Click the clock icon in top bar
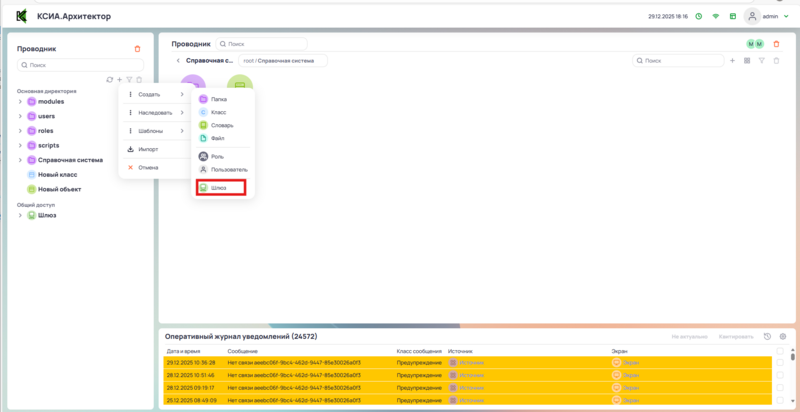This screenshot has width=800, height=412. click(699, 17)
